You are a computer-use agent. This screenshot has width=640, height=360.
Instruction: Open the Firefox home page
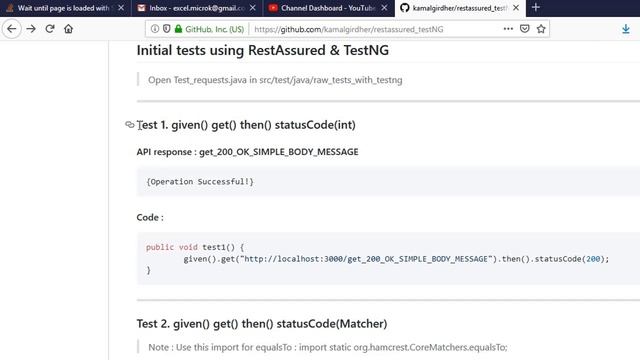coord(69,29)
